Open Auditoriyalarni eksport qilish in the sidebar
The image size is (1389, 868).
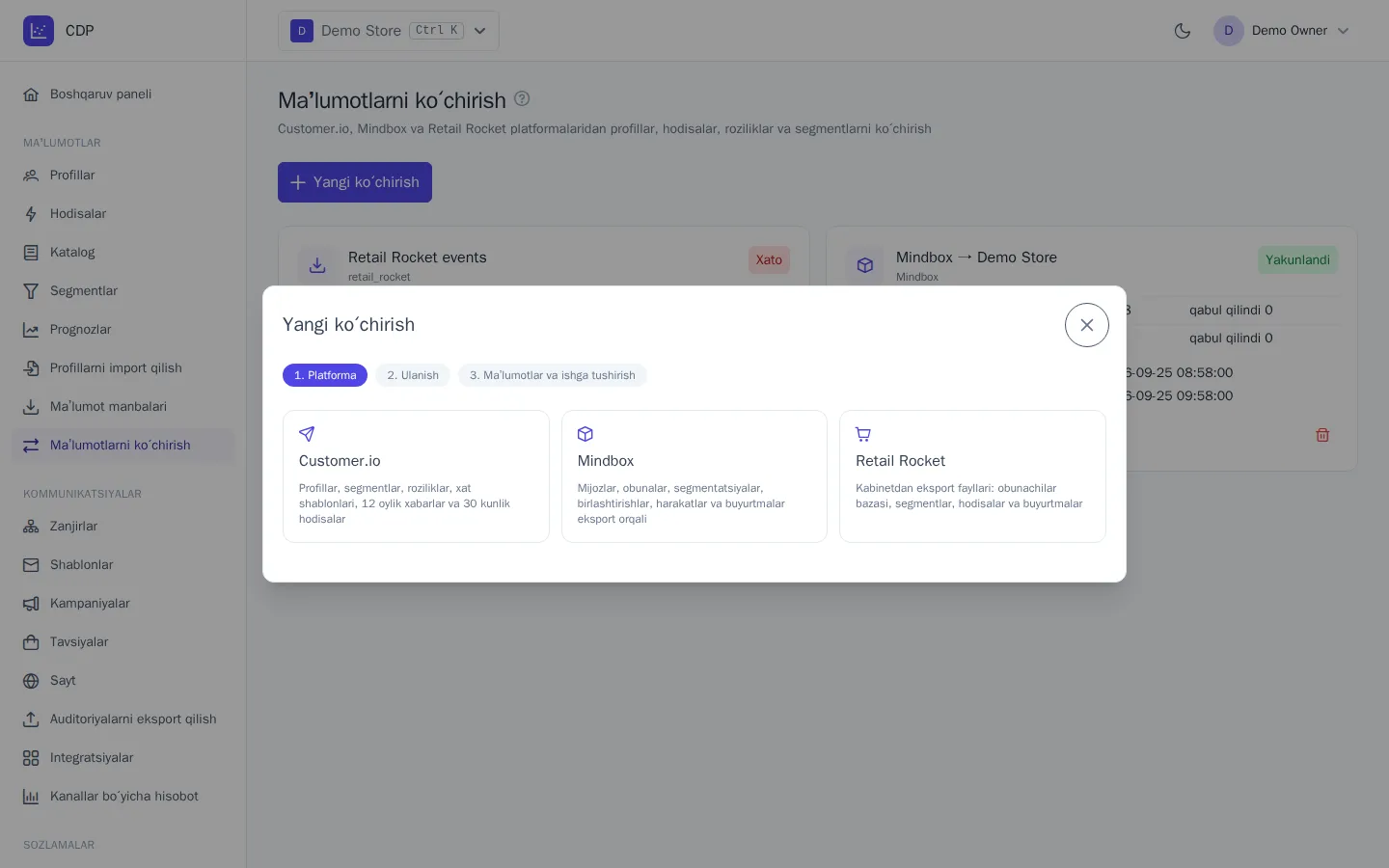point(123,719)
